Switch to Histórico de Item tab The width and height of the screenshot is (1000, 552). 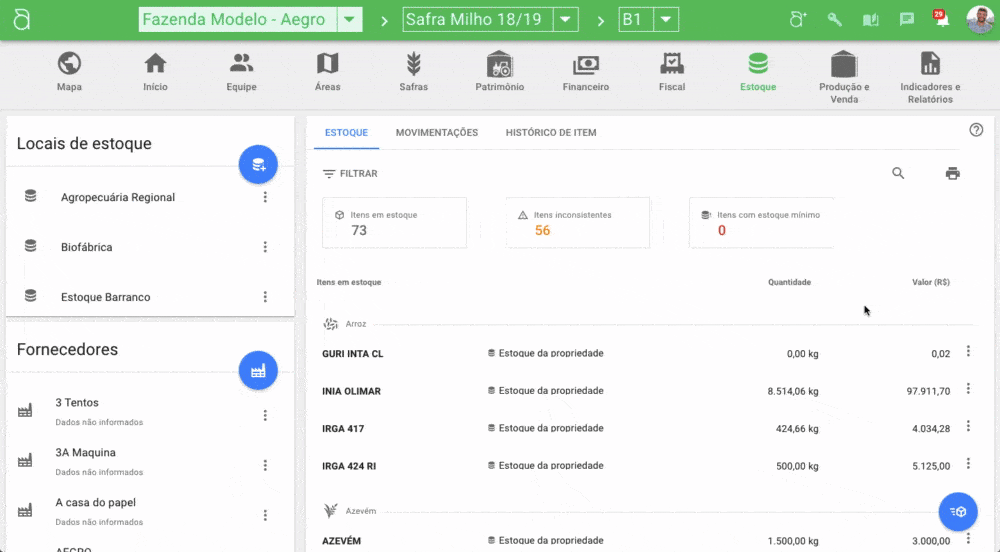coord(550,133)
